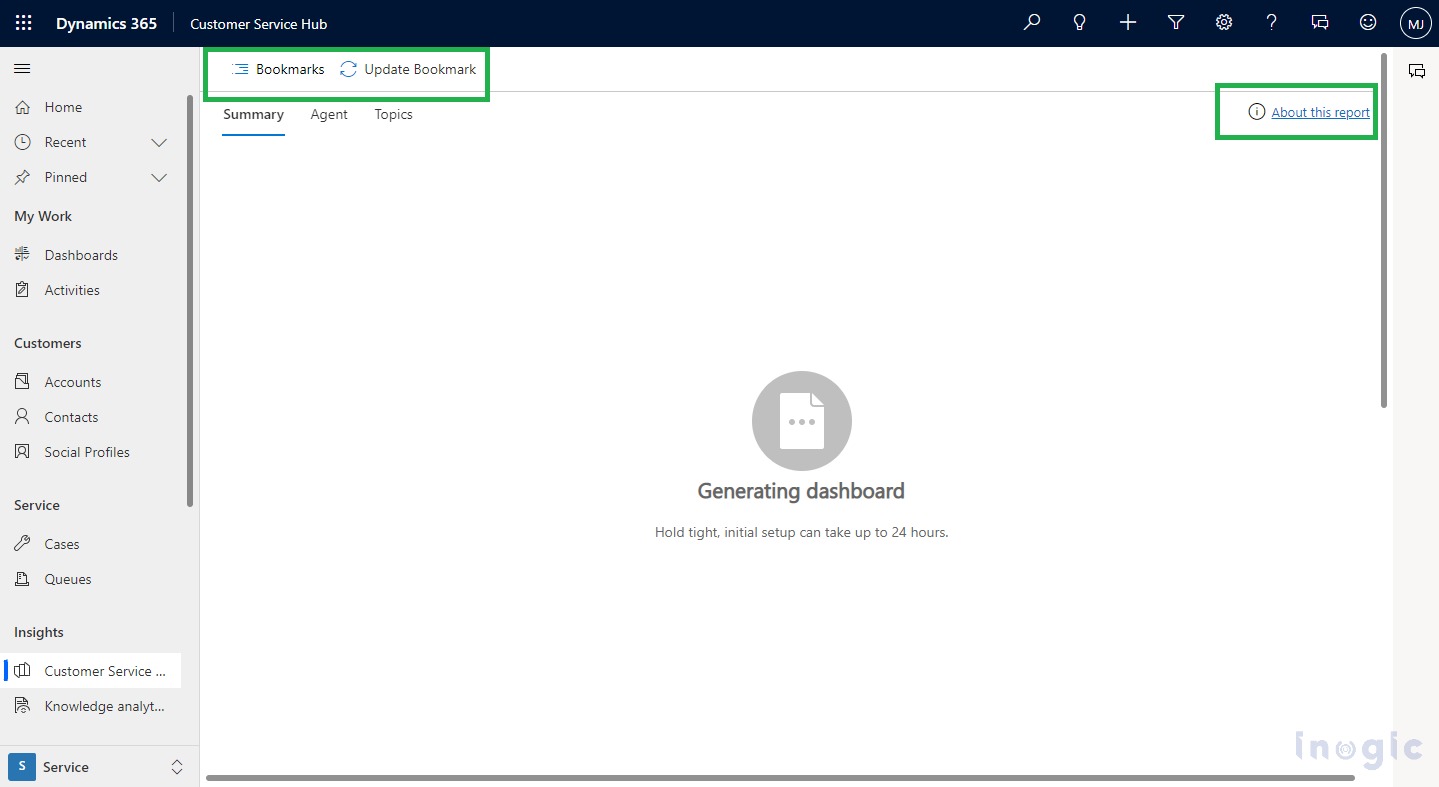1439x787 pixels.
Task: Click the Social Profiles icon
Action: [22, 452]
